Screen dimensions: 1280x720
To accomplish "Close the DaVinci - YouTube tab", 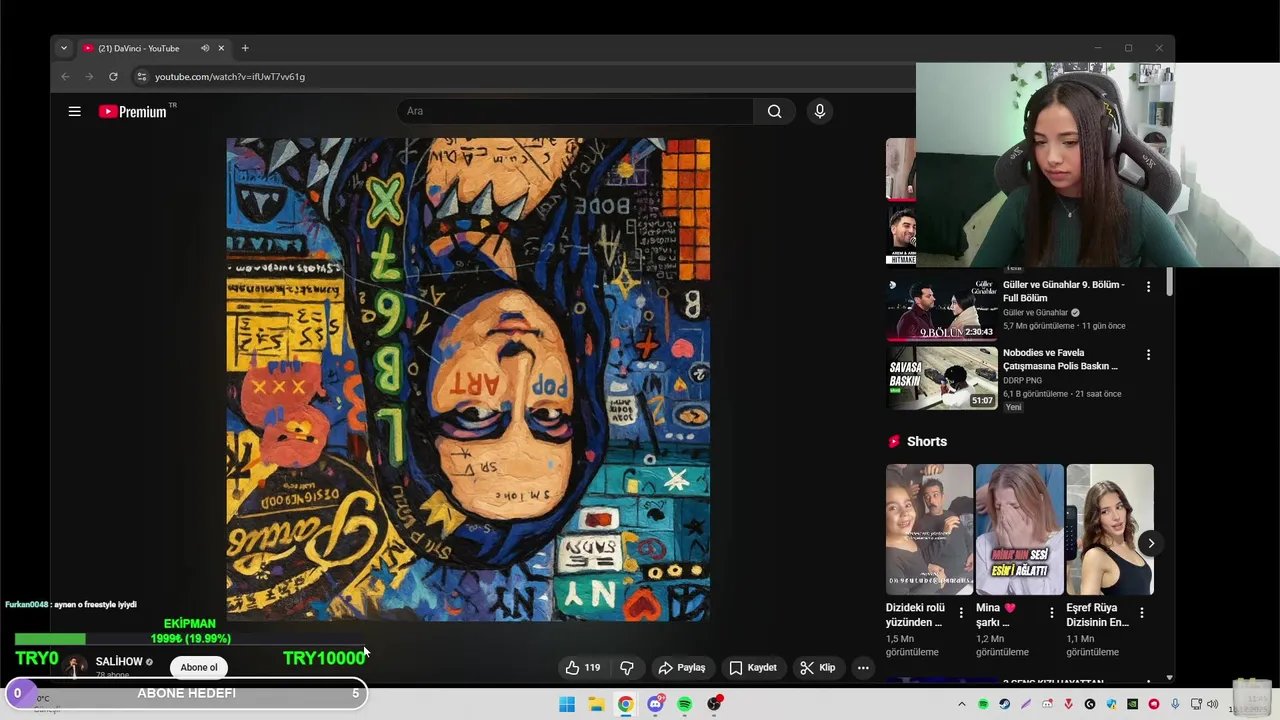I will click(x=222, y=48).
